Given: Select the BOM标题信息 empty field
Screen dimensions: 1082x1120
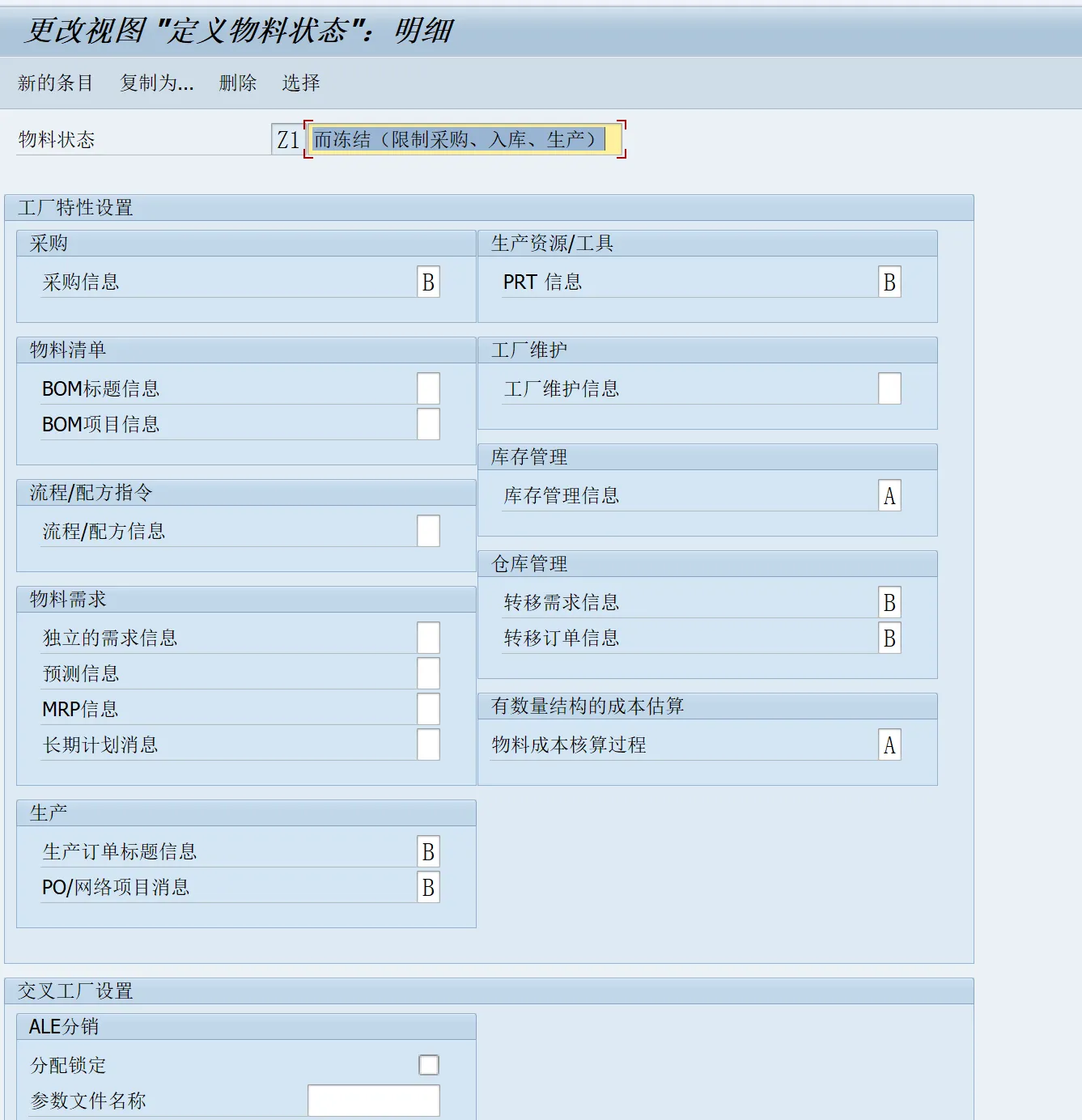Looking at the screenshot, I should [x=428, y=389].
